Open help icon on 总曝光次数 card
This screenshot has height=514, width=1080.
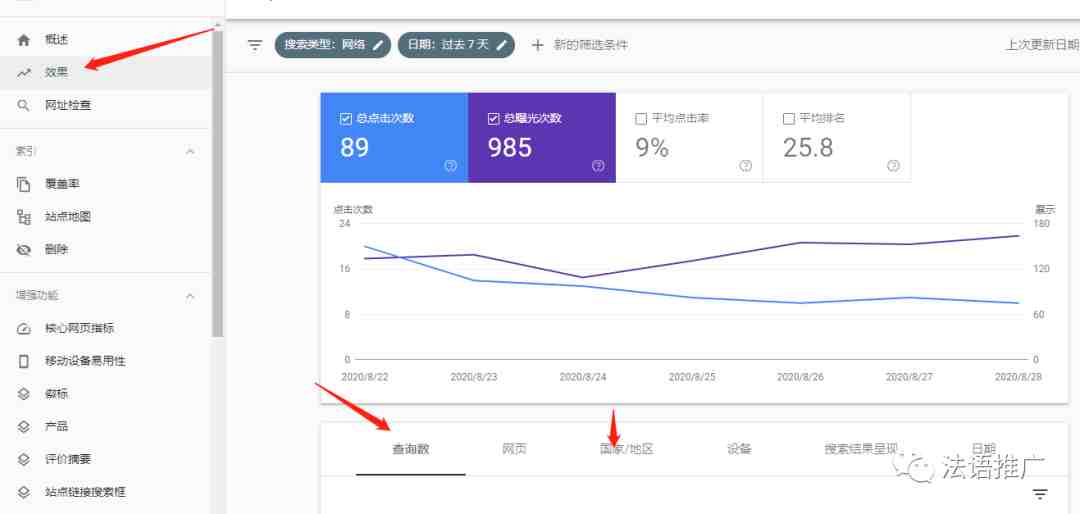click(x=598, y=166)
